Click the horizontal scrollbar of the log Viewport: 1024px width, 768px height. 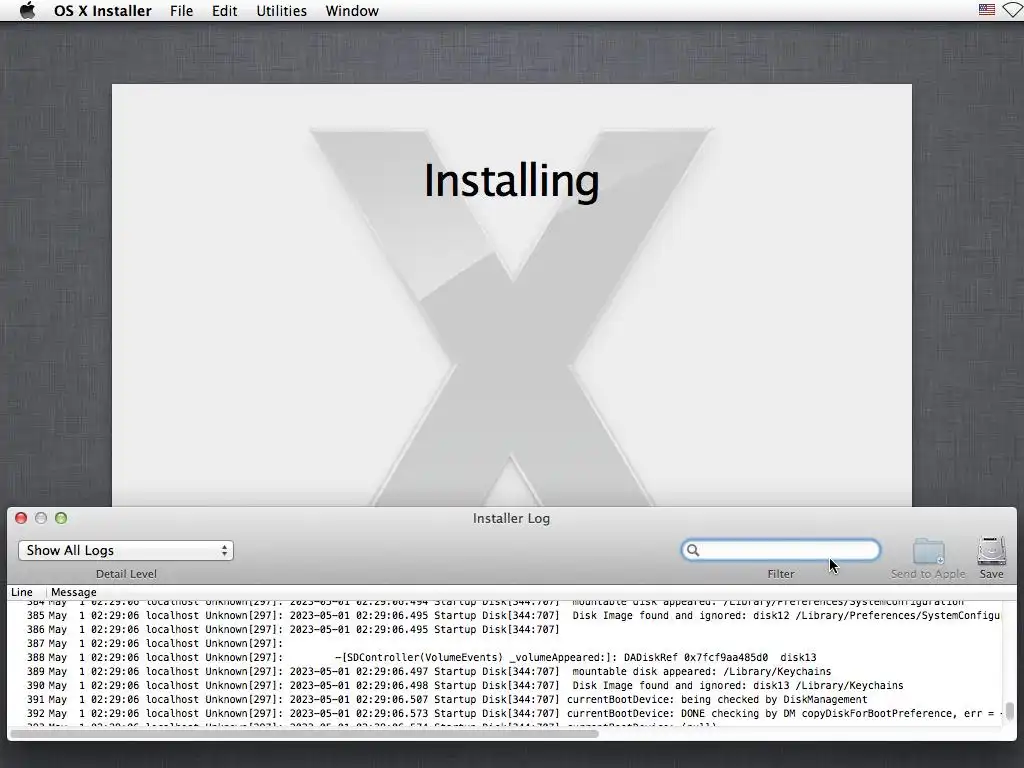pos(305,734)
